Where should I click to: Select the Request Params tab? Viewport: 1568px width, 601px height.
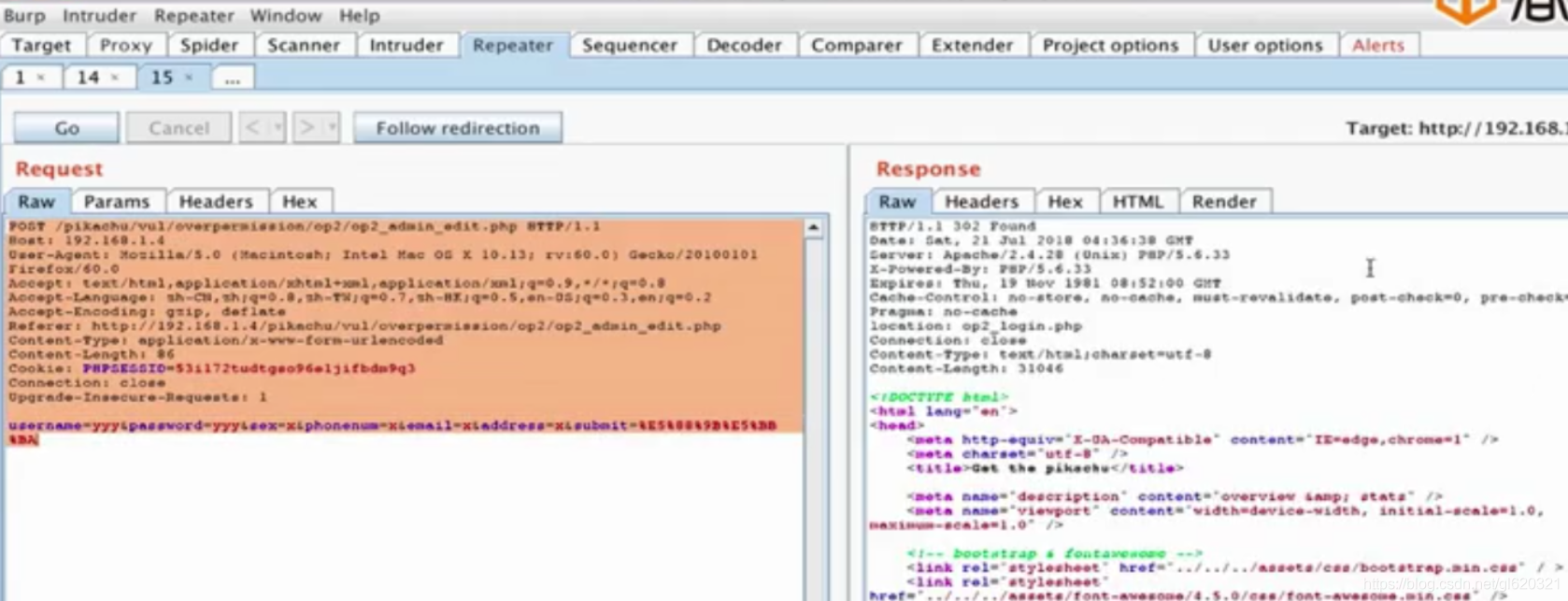click(117, 202)
